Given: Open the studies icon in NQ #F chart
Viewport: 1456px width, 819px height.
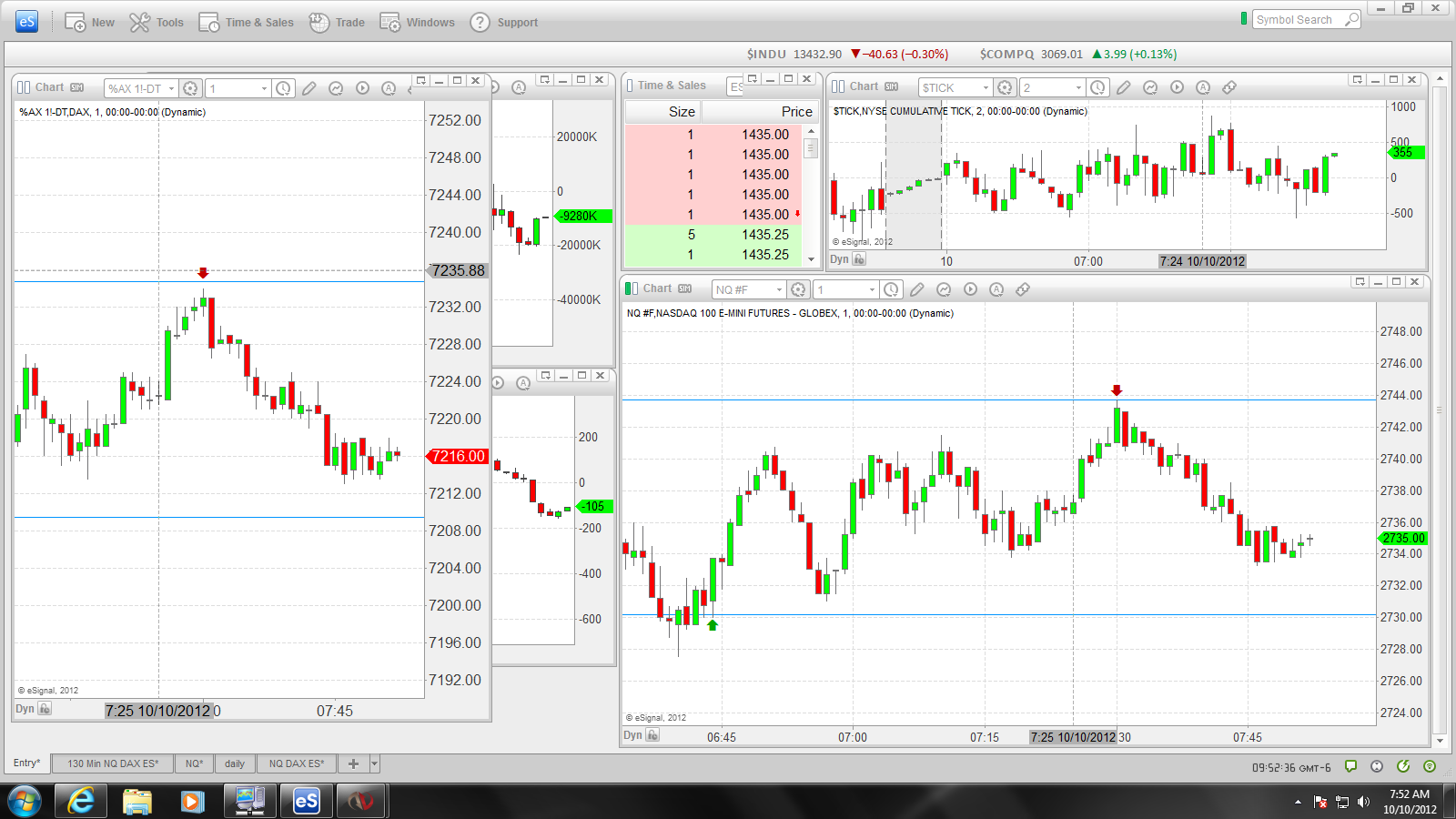Looking at the screenshot, I should click(x=944, y=289).
